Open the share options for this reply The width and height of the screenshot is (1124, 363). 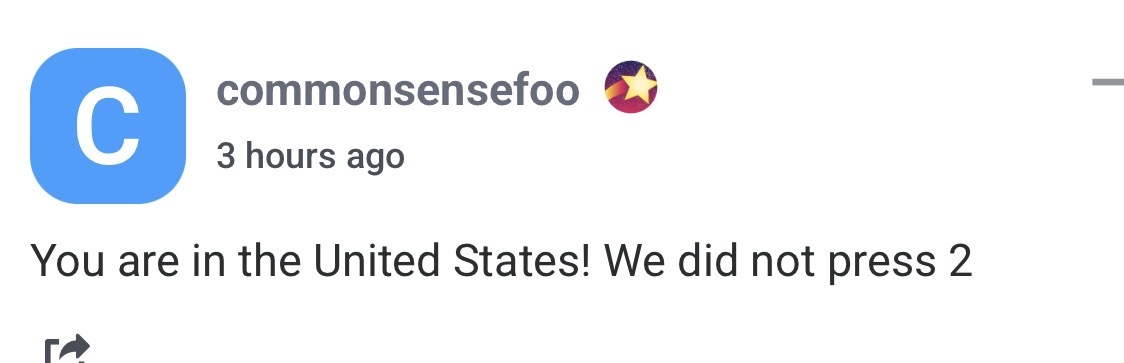(67, 349)
